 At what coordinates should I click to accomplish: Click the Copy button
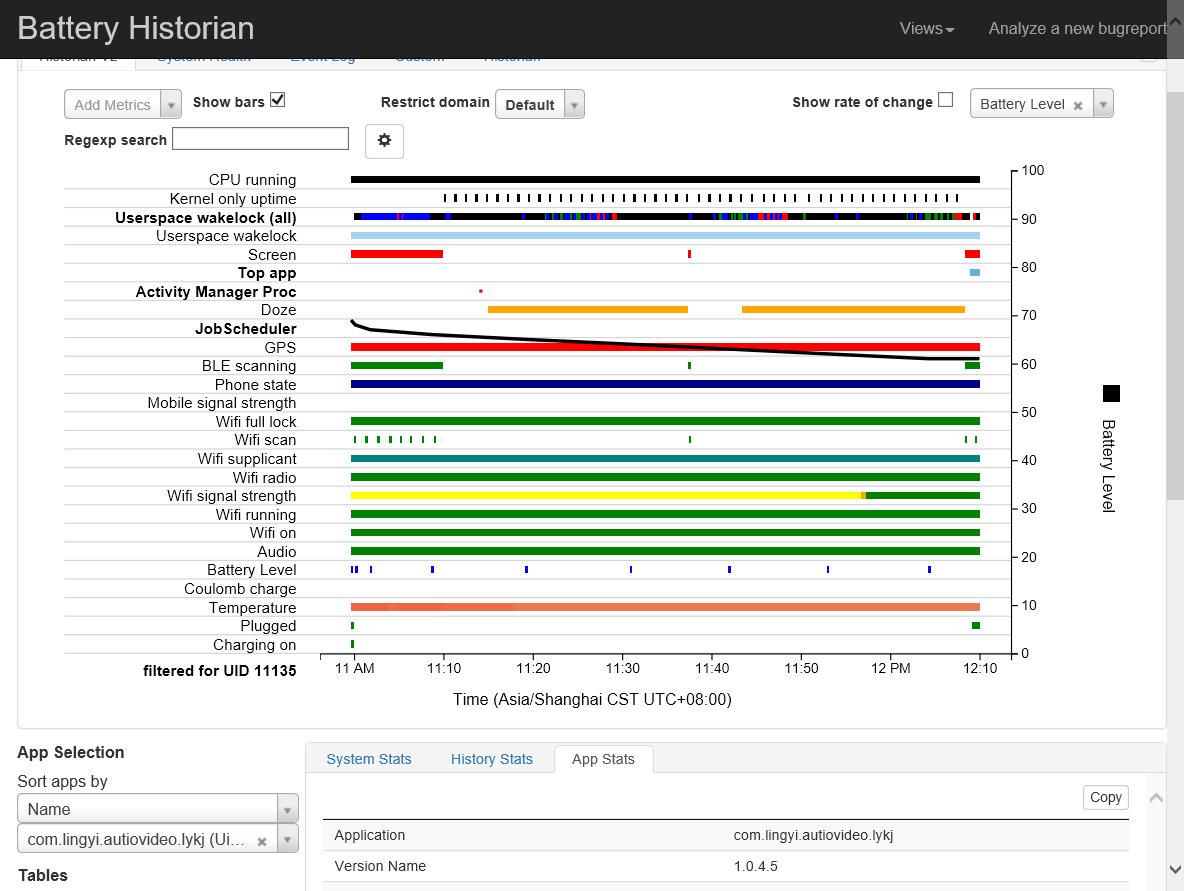pos(1105,797)
